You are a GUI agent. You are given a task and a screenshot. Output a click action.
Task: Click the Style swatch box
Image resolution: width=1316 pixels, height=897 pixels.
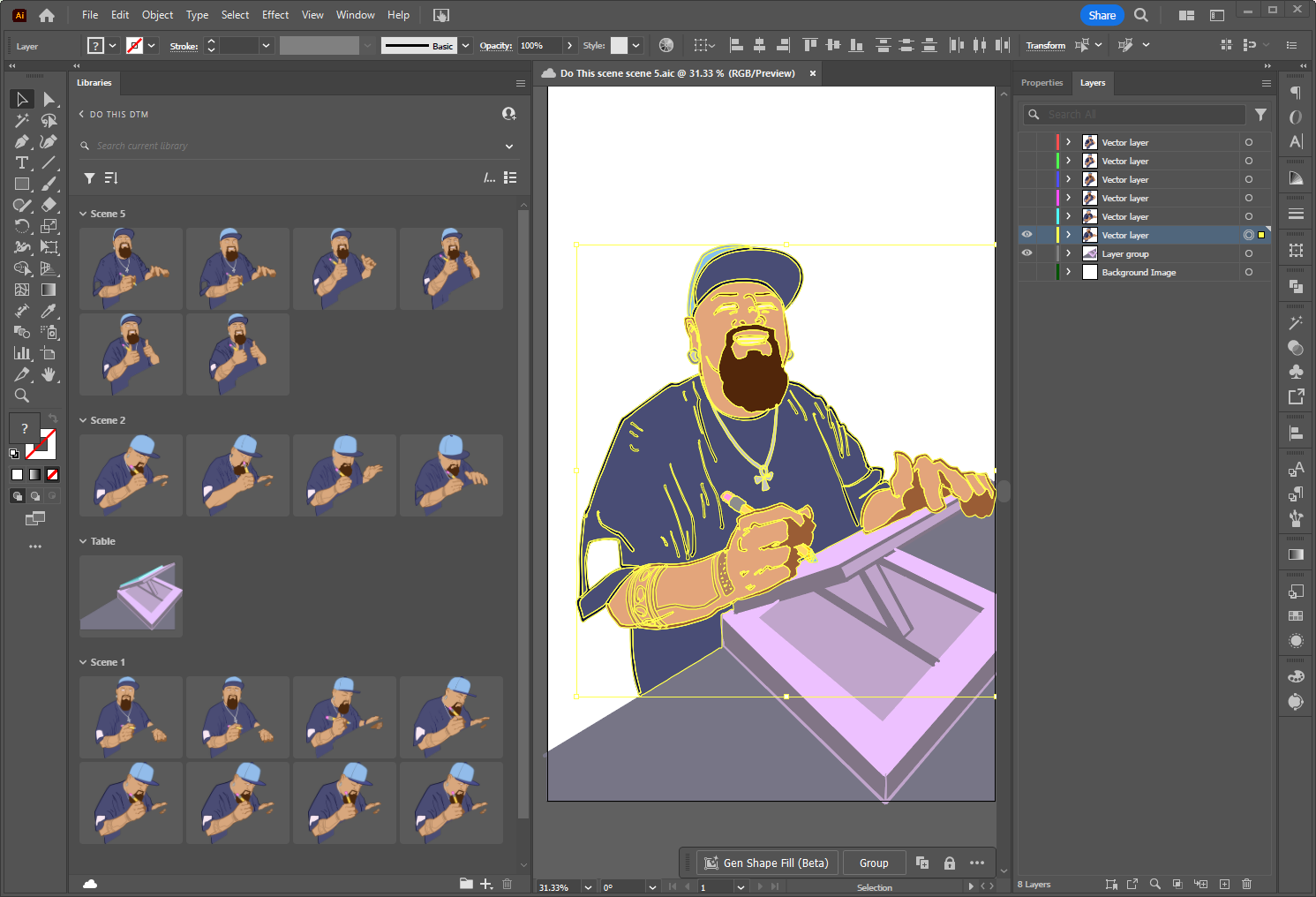pyautogui.click(x=620, y=45)
